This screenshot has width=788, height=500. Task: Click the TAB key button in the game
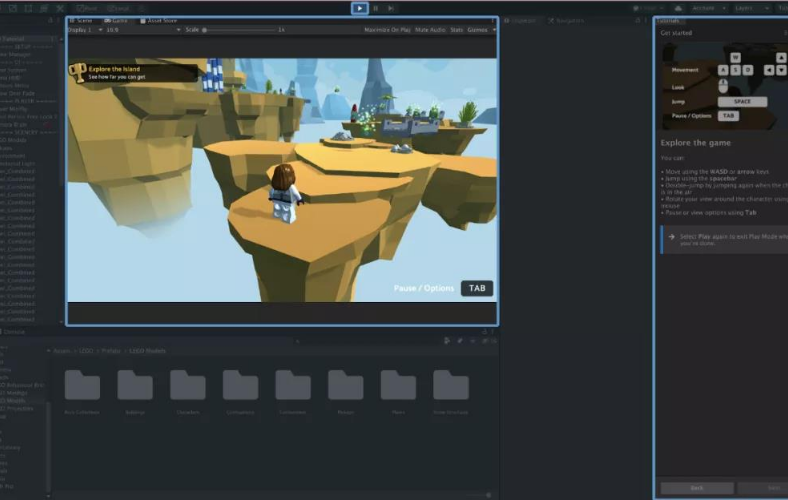pos(477,288)
